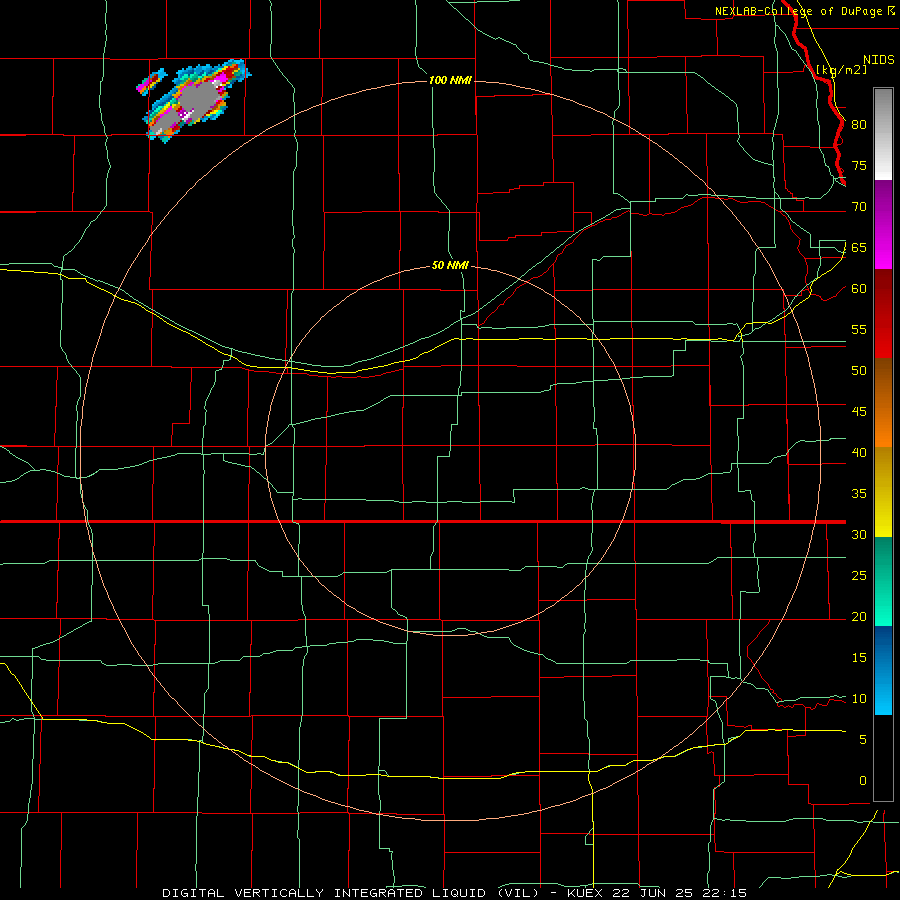Click the color scale value 10
Image resolution: width=900 pixels, height=900 pixels.
click(859, 699)
